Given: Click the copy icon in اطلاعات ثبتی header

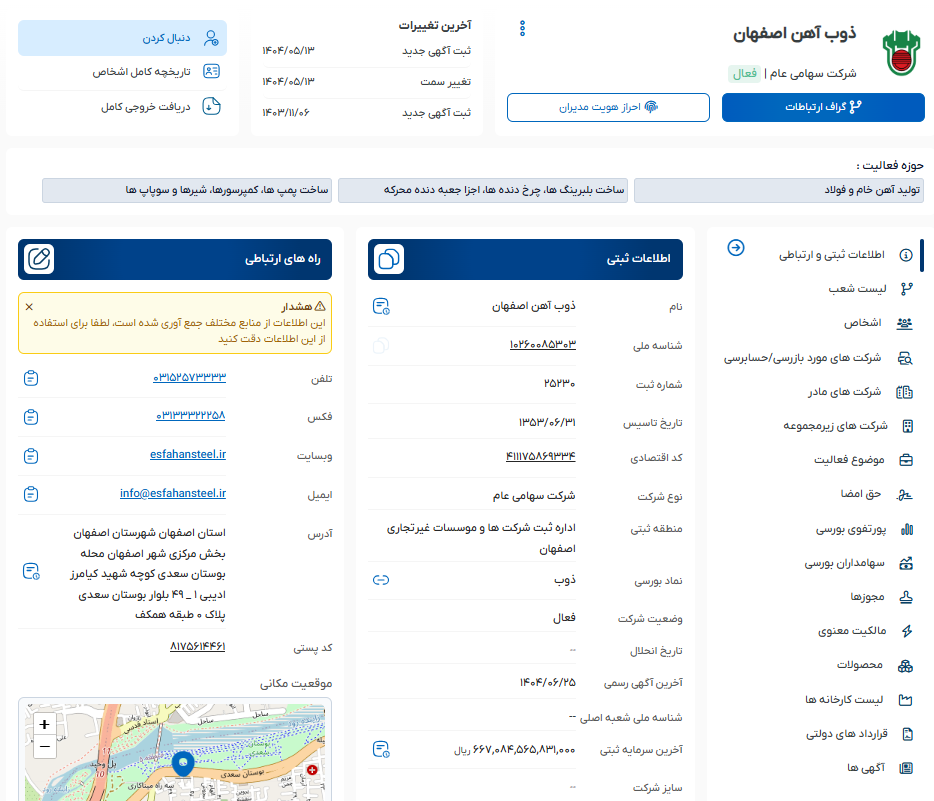Looking at the screenshot, I should [x=389, y=259].
